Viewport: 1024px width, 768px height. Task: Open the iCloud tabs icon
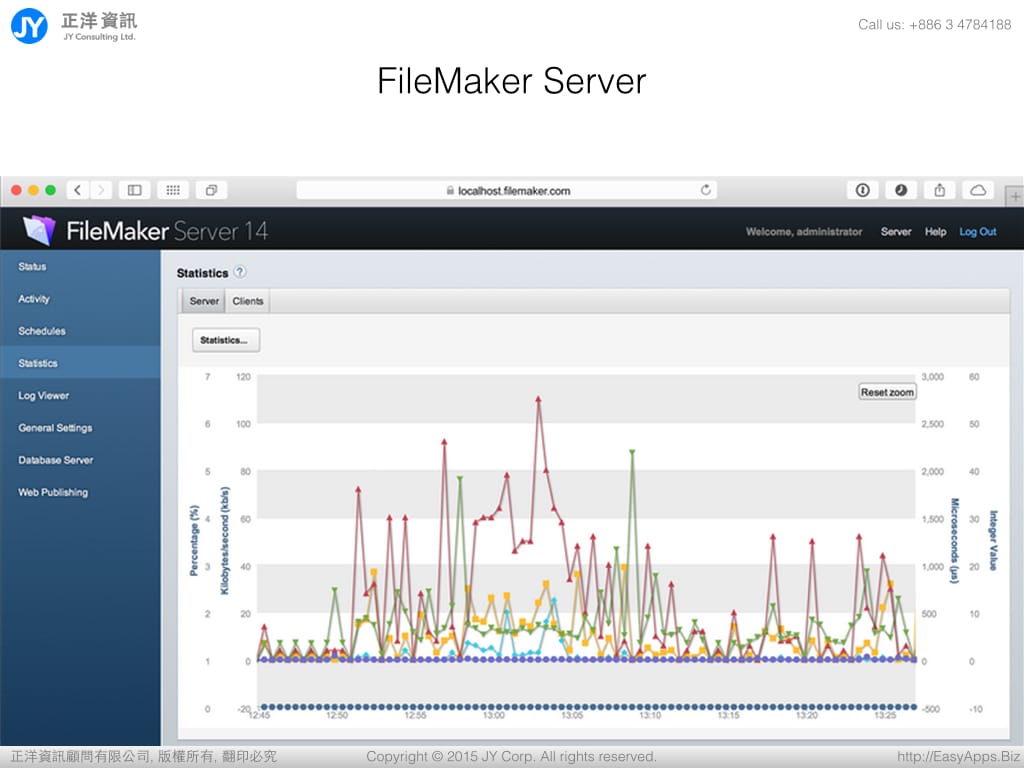click(978, 190)
